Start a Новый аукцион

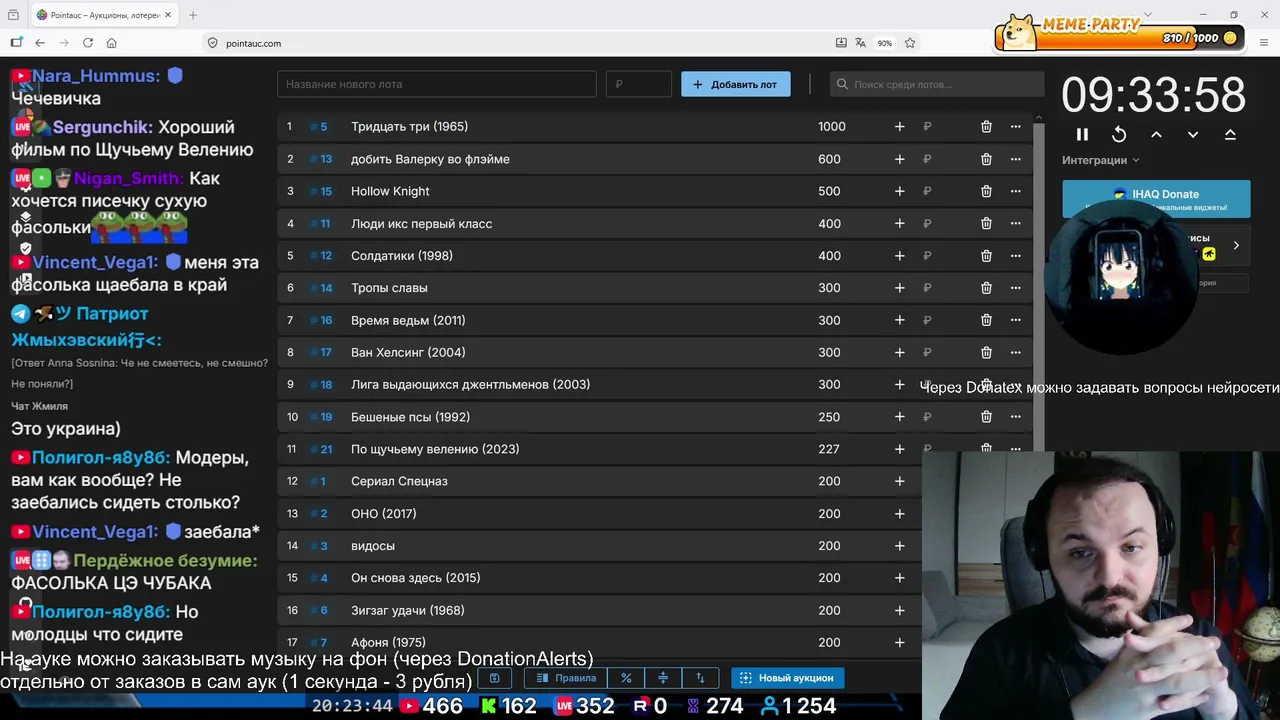[x=786, y=678]
